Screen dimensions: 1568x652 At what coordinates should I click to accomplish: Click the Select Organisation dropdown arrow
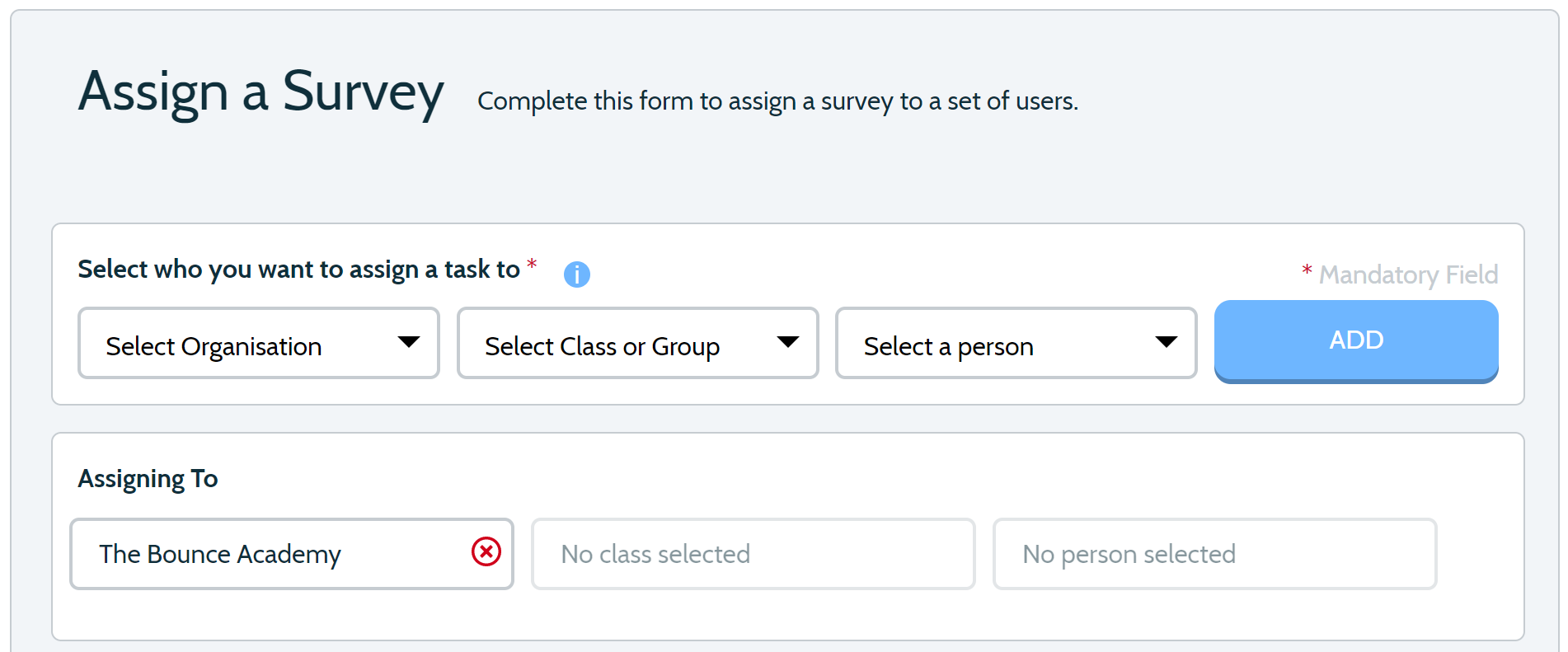coord(409,342)
